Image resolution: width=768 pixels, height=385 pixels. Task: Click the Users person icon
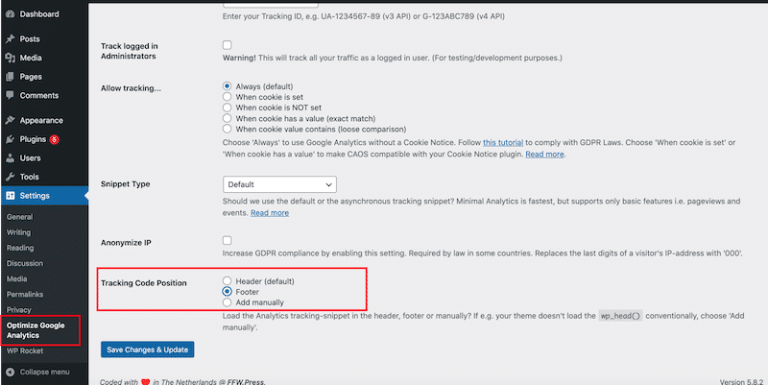[x=10, y=158]
